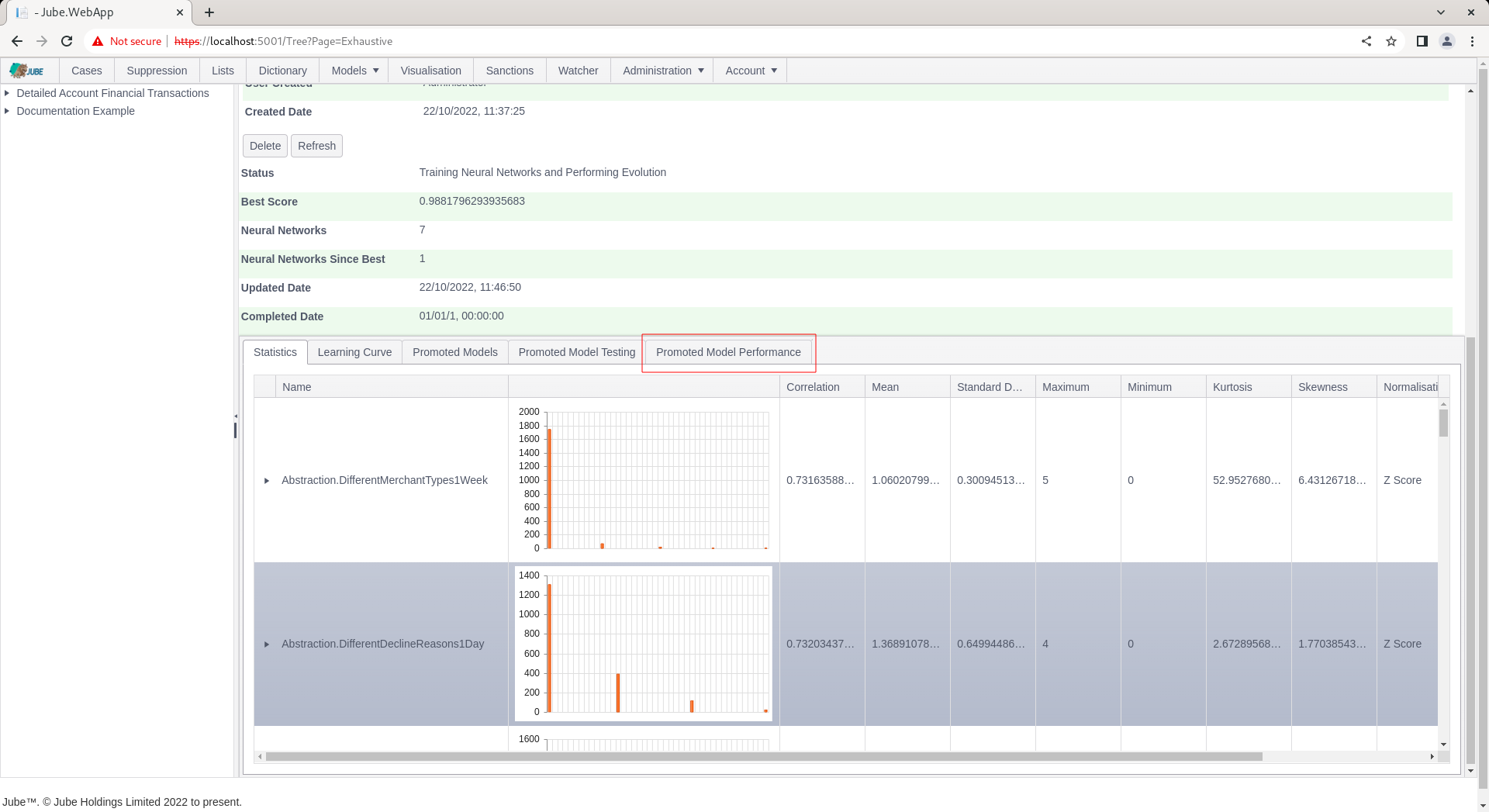Sort by the Skewness column header

click(1334, 387)
